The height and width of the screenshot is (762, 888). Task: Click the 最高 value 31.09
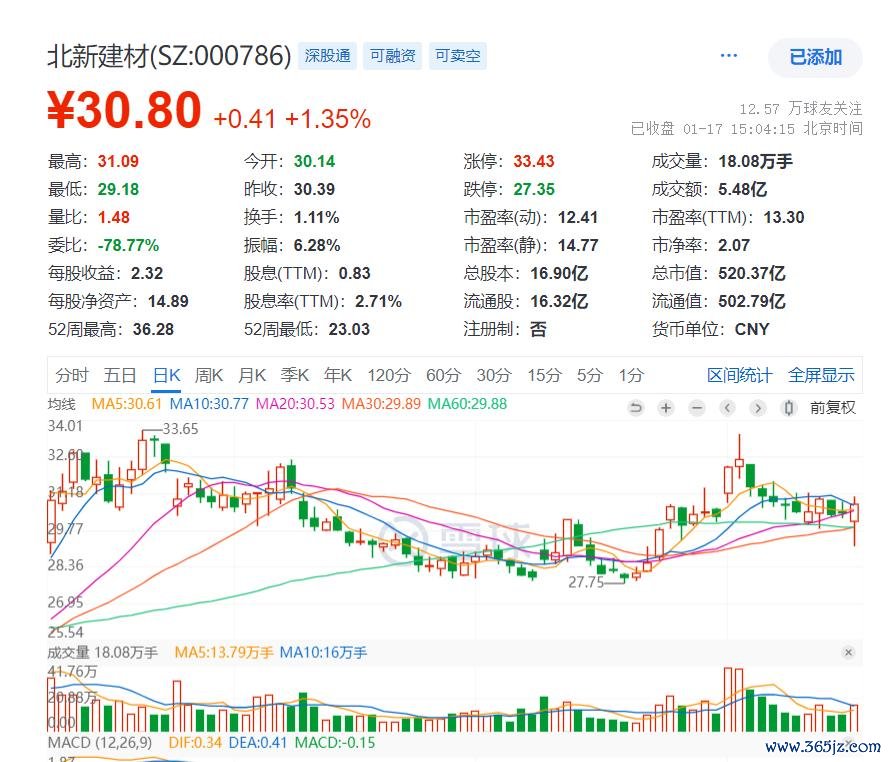[118, 161]
